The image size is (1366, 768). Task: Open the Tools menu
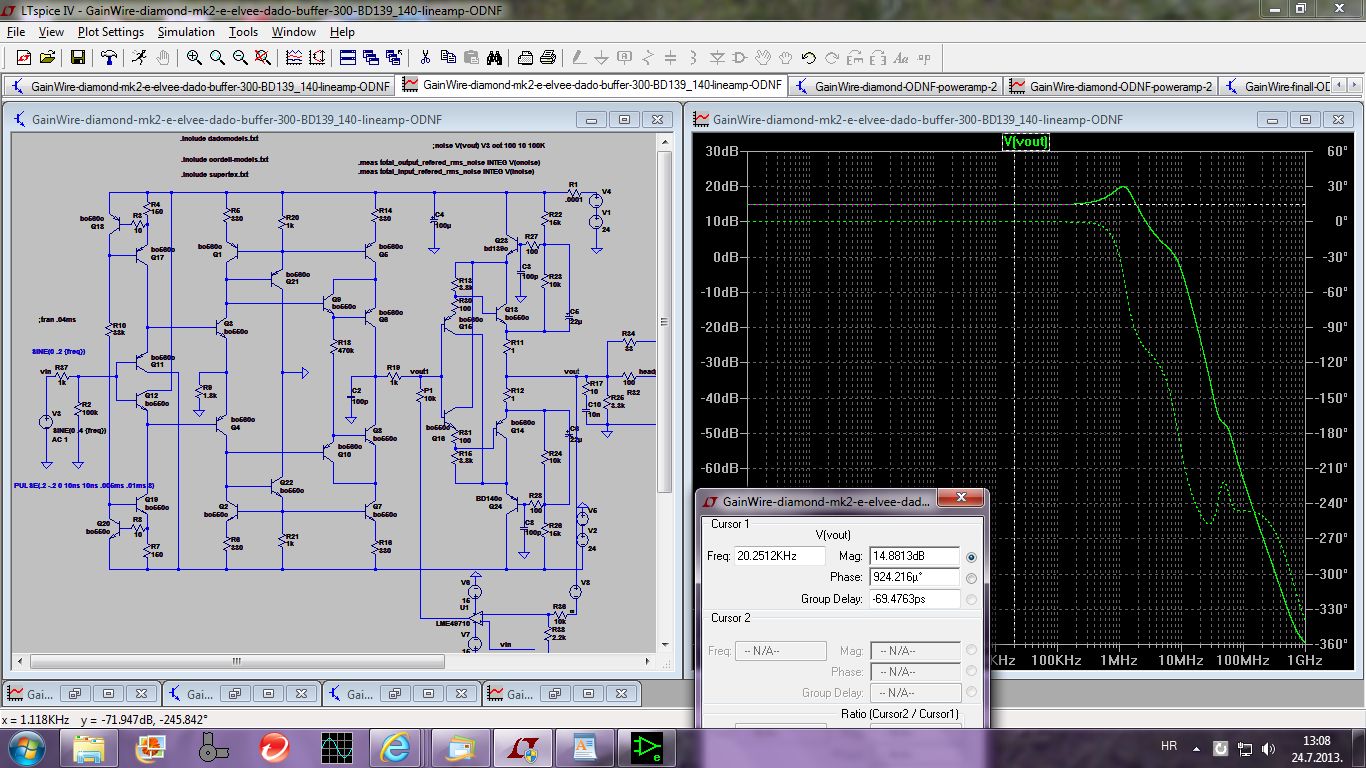pyautogui.click(x=243, y=32)
